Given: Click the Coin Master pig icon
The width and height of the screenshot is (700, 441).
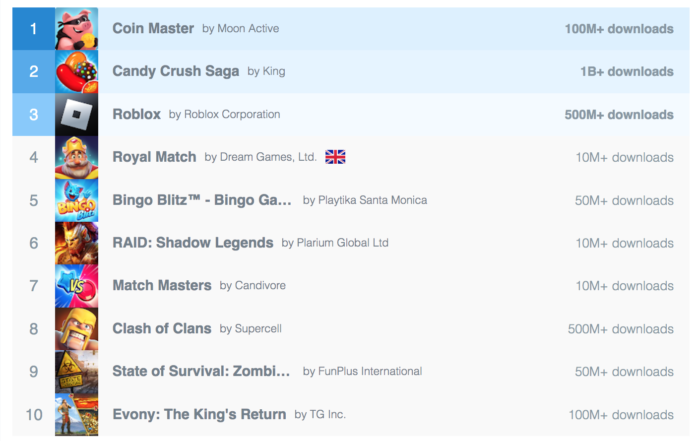Looking at the screenshot, I should (76, 28).
